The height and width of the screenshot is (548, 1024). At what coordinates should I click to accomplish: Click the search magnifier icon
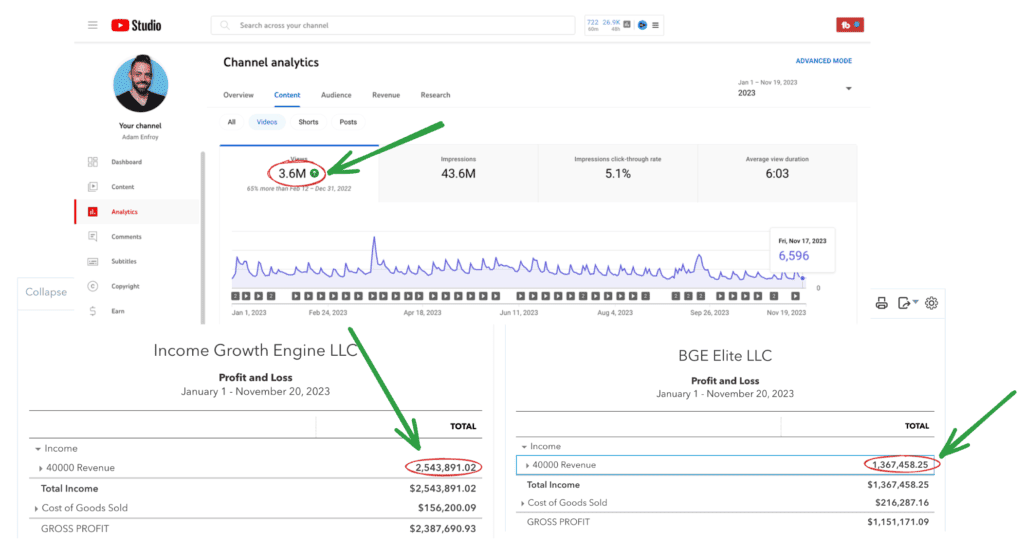point(225,25)
